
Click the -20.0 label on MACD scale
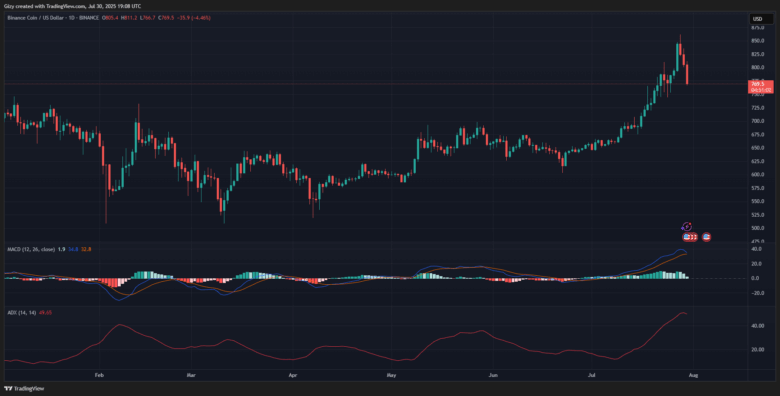758,293
